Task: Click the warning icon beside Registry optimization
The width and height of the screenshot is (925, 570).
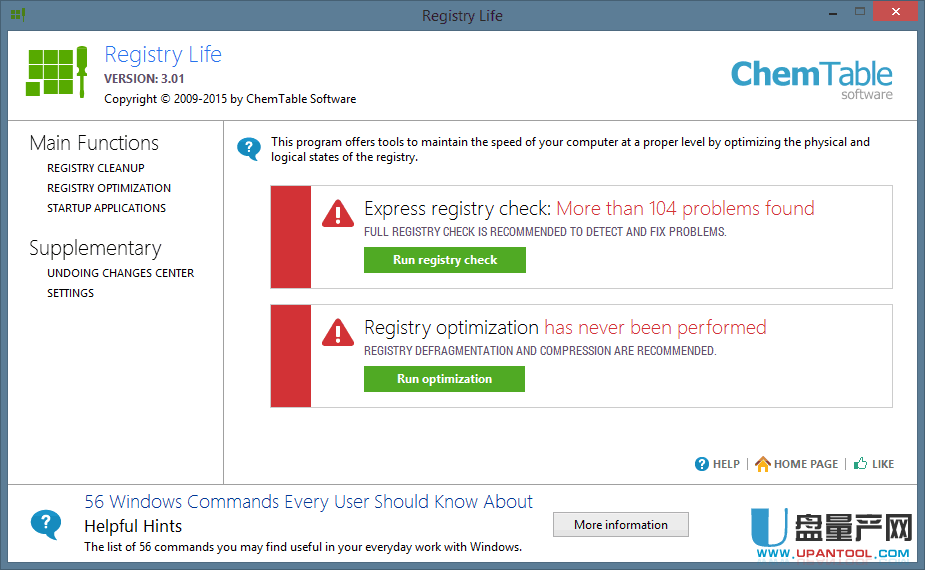Action: click(x=338, y=332)
